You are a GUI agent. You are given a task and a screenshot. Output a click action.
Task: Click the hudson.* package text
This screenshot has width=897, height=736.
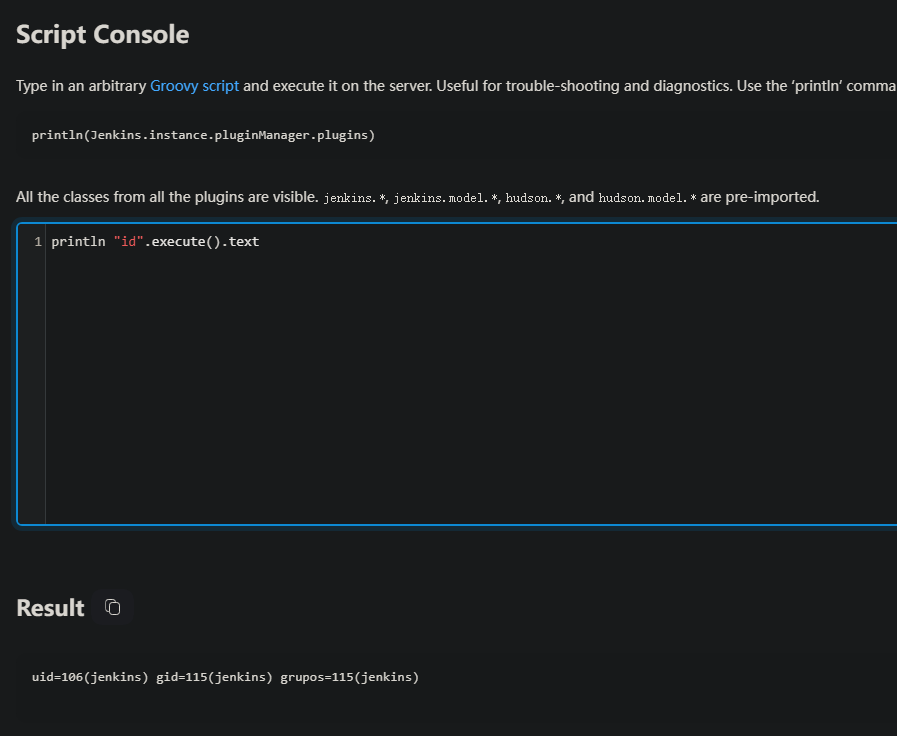coord(532,198)
